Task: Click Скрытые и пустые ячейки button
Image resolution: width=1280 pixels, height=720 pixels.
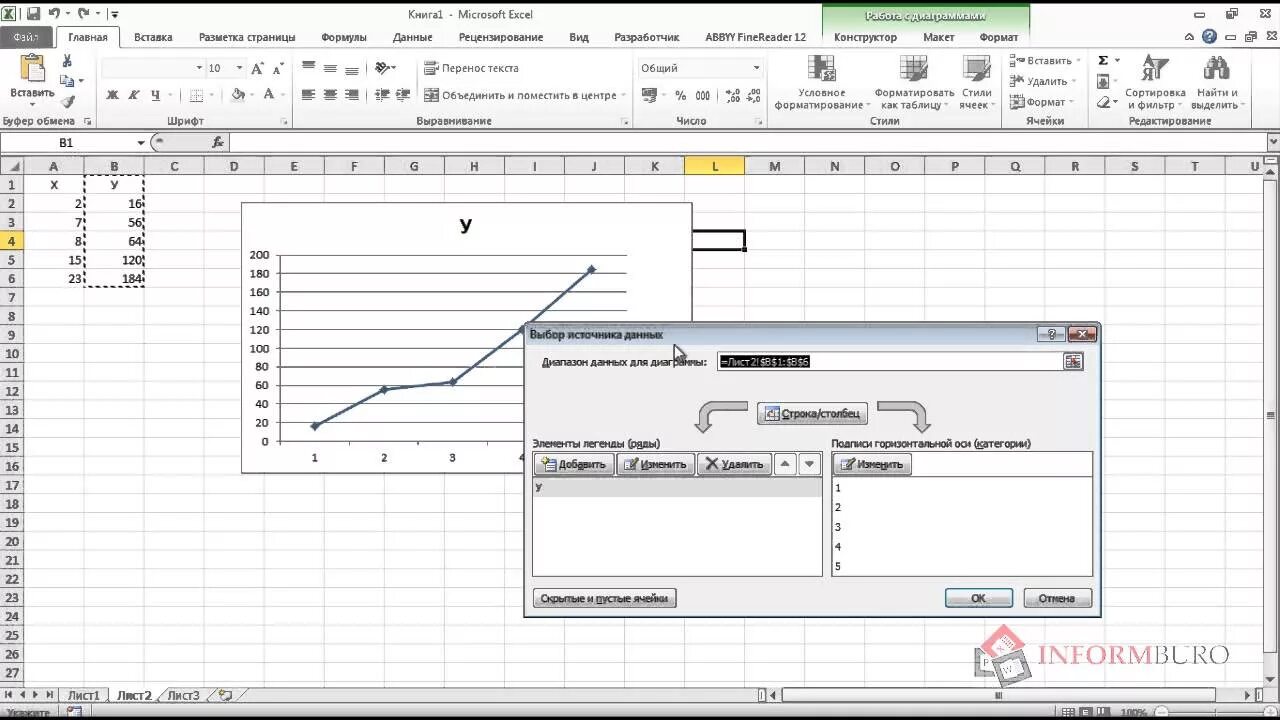Action: point(604,598)
